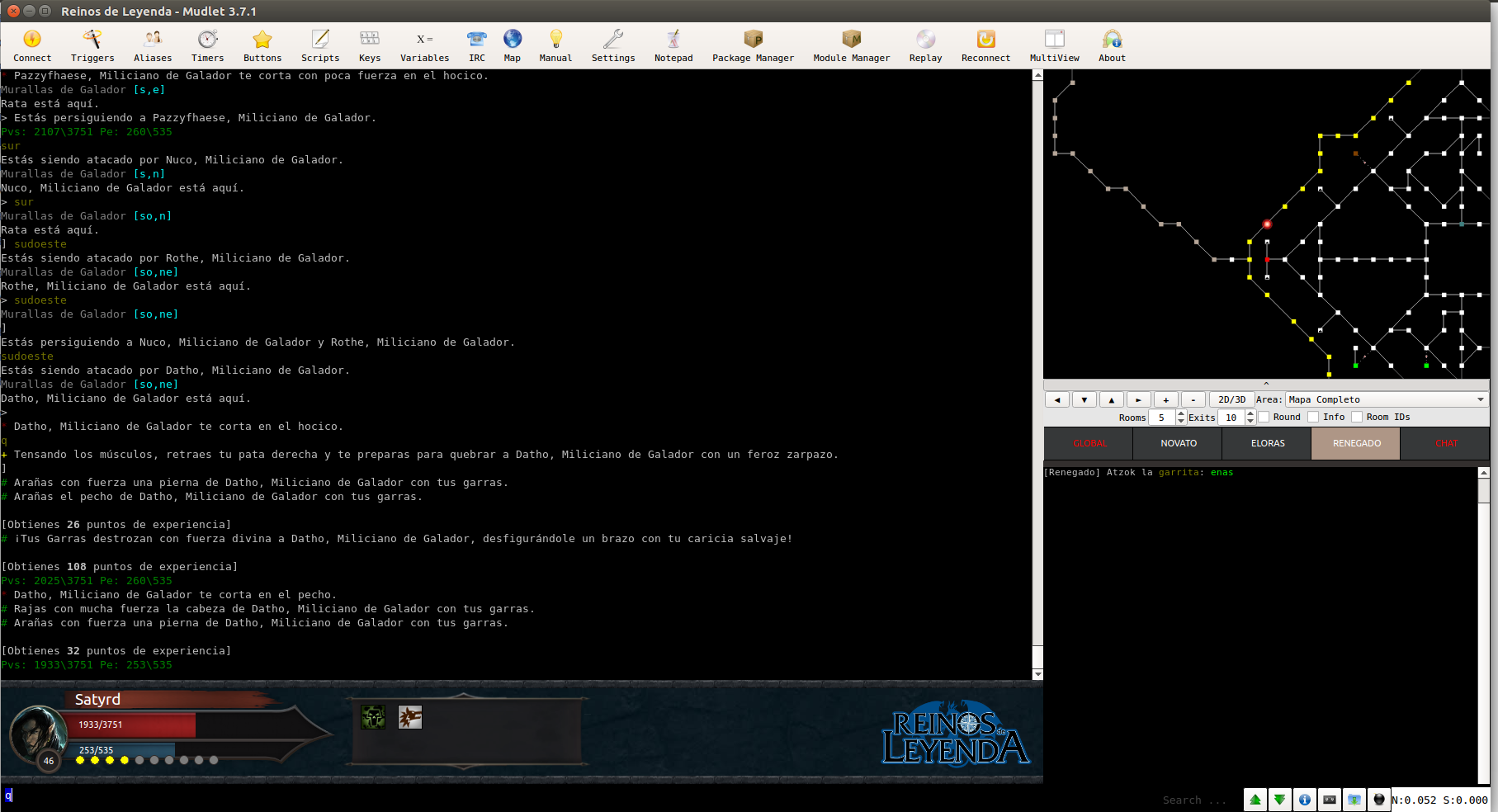The height and width of the screenshot is (812, 1498).
Task: Collapse the map panel with the caret handle
Action: pyautogui.click(x=1266, y=384)
